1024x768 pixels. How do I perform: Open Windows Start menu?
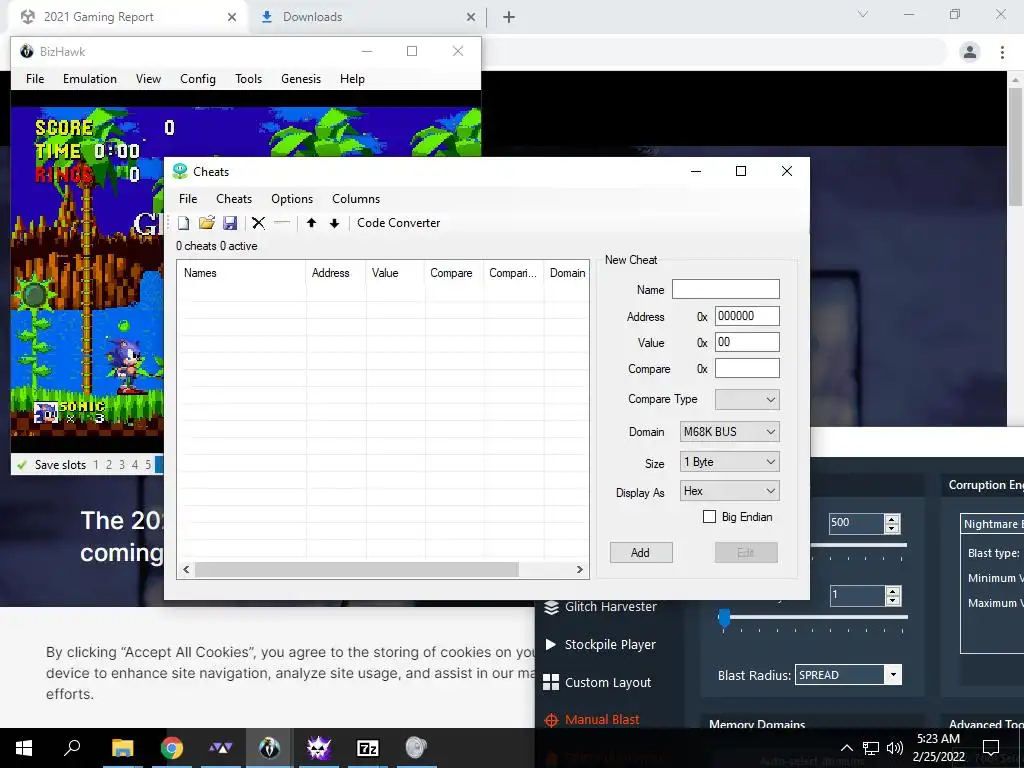tap(24, 748)
